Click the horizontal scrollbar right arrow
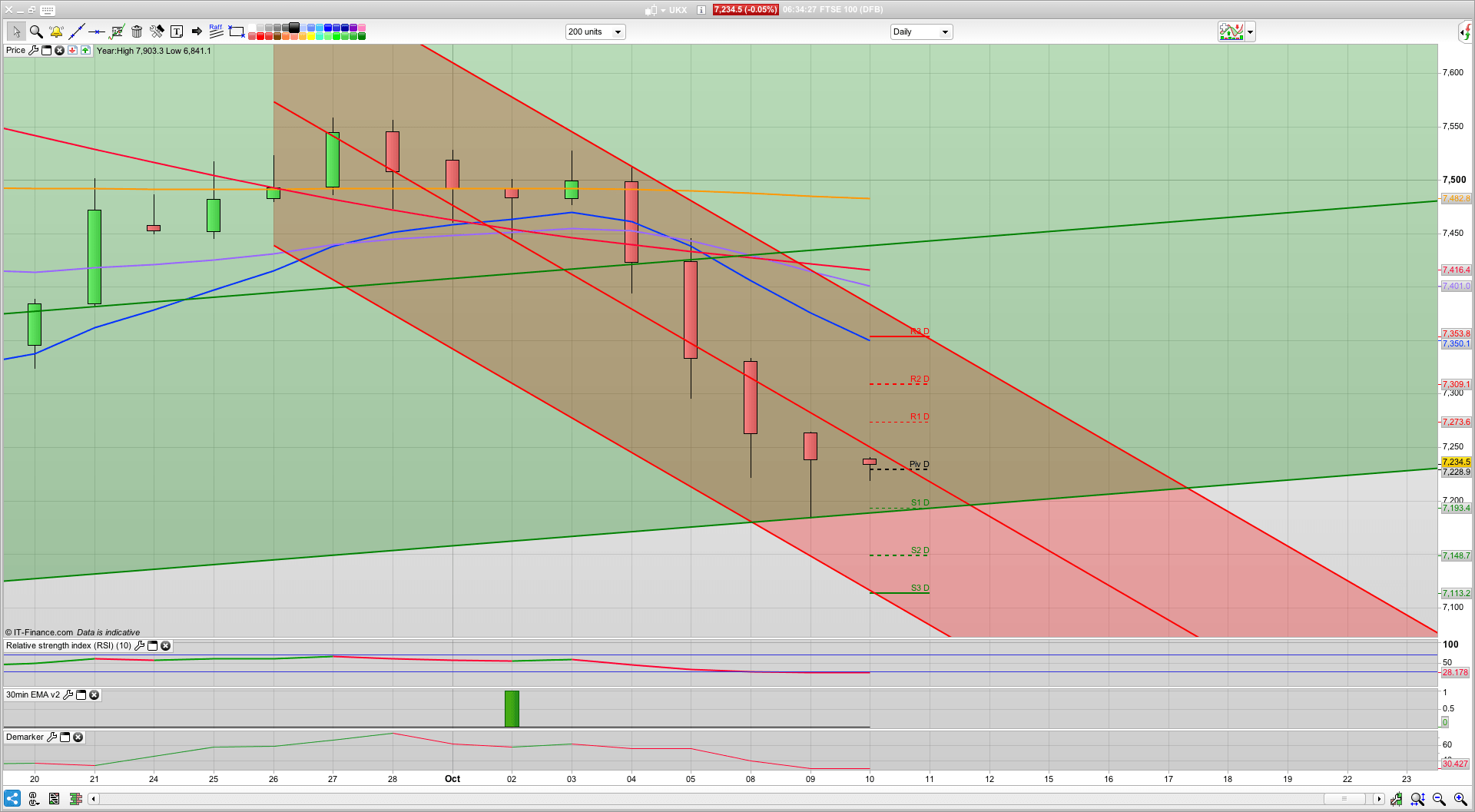Screen dimensions: 1475x812 coord(1379,799)
